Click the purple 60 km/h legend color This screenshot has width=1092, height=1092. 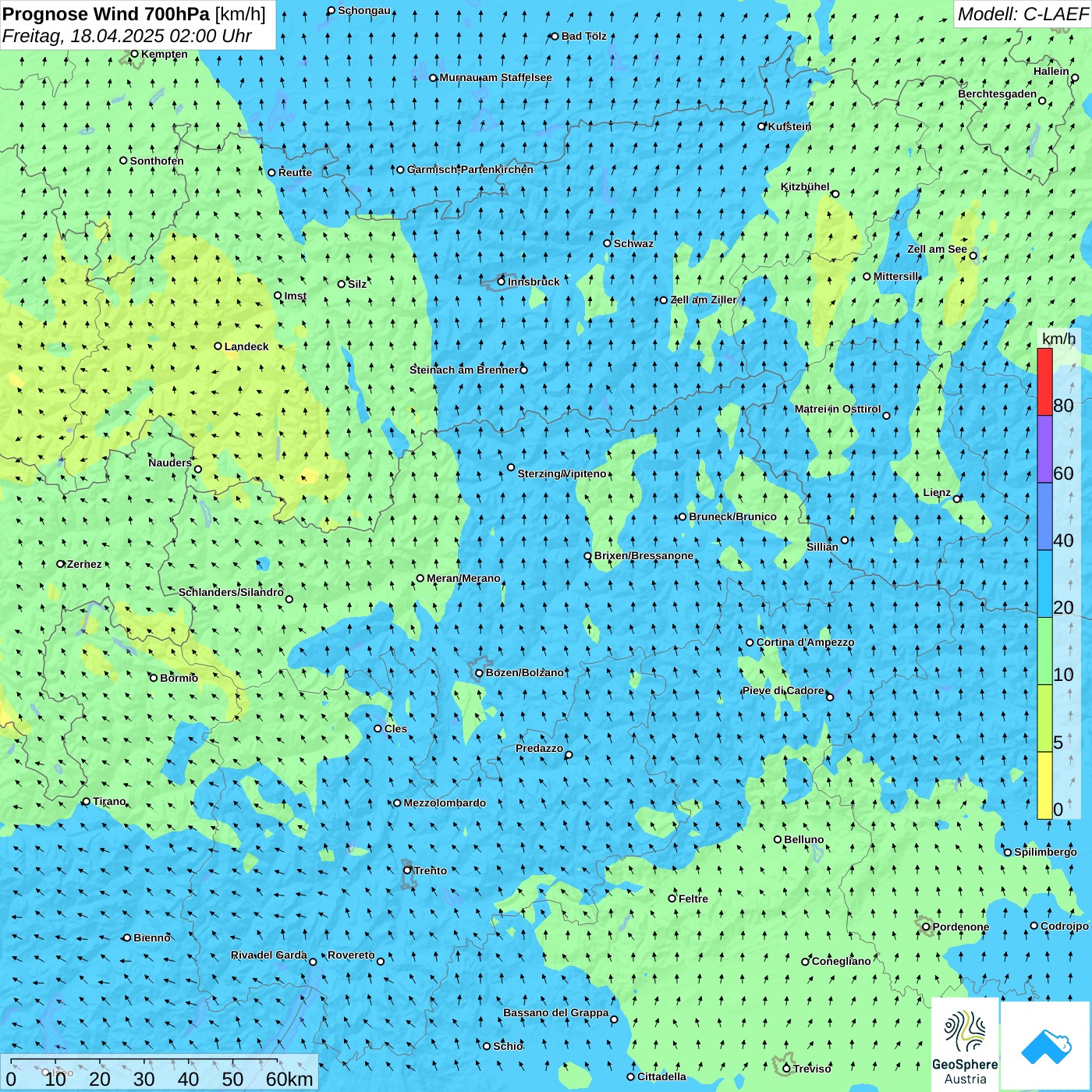[x=1044, y=449]
